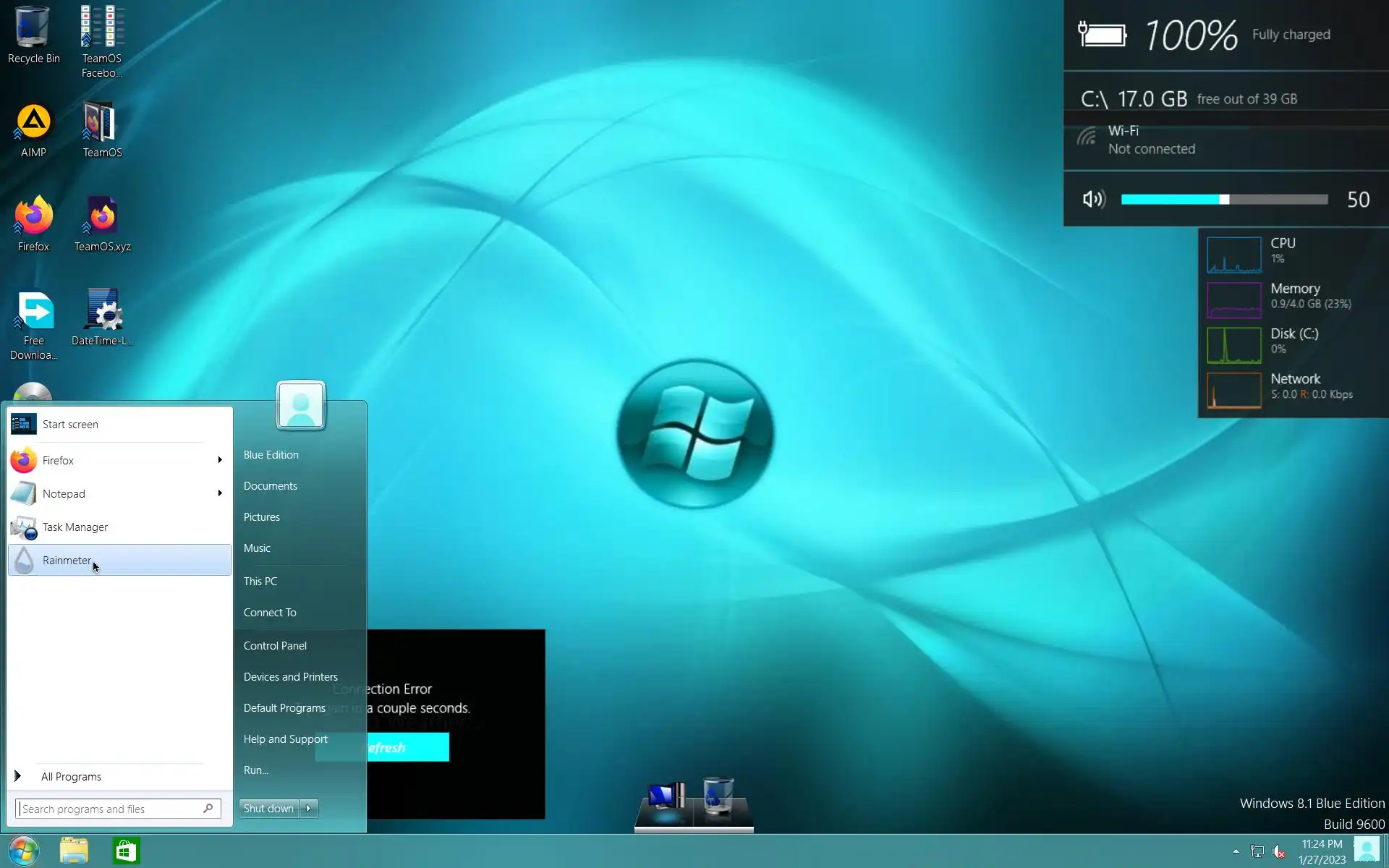Show hidden tray icons arrow
Image resolution: width=1389 pixels, height=868 pixels.
pos(1236,851)
